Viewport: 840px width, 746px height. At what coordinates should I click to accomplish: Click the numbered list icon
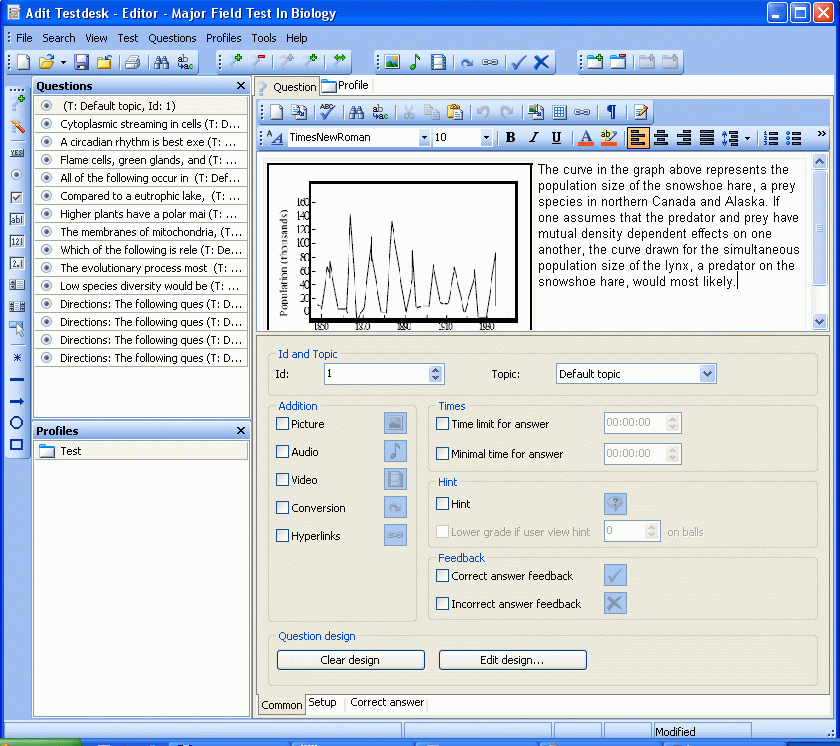(x=771, y=138)
